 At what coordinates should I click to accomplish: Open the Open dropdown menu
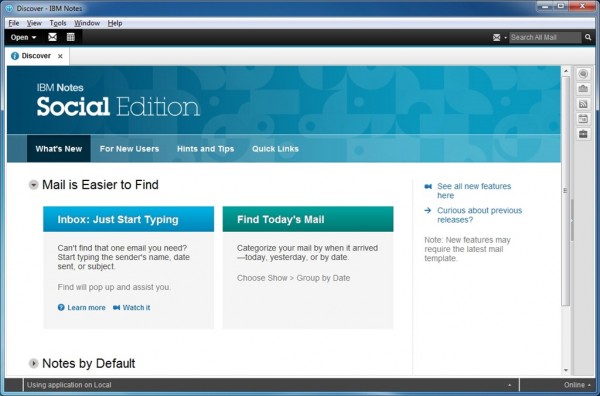[23, 37]
